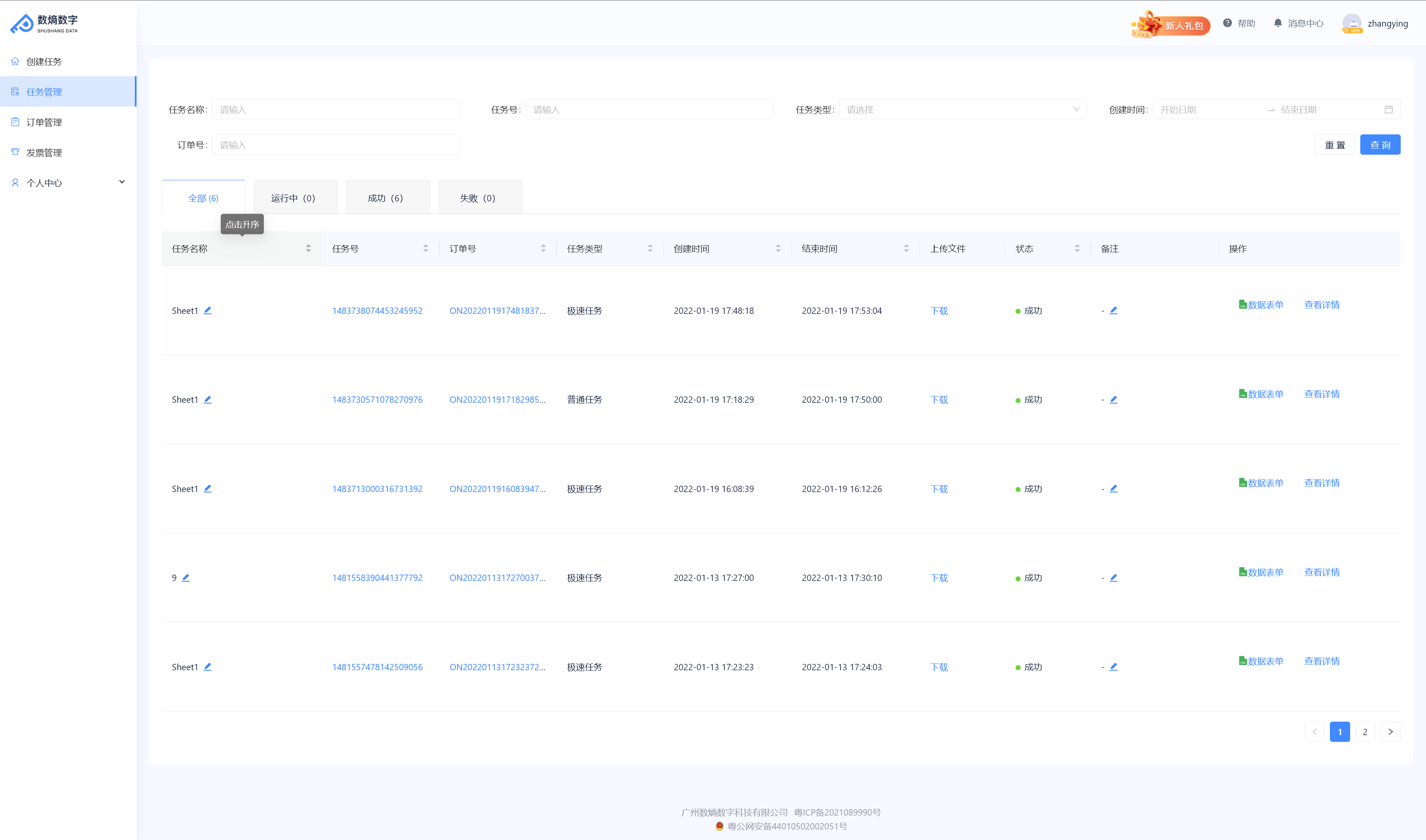Sort by 状态 column arrows

(x=1077, y=249)
